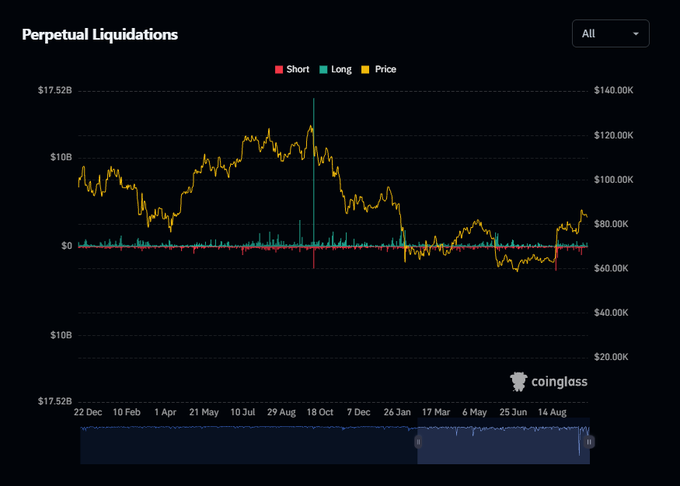Open the All time range dropdown
The width and height of the screenshot is (680, 486).
point(611,33)
